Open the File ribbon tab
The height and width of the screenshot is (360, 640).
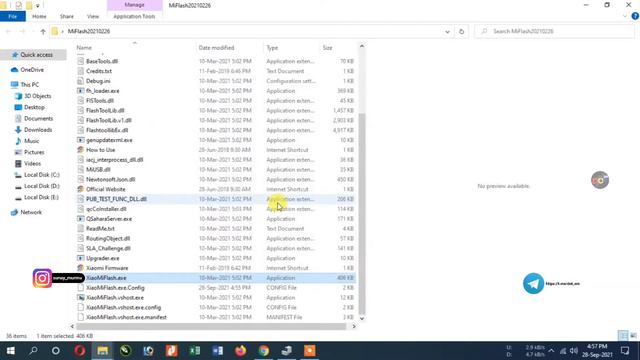tap(13, 16)
